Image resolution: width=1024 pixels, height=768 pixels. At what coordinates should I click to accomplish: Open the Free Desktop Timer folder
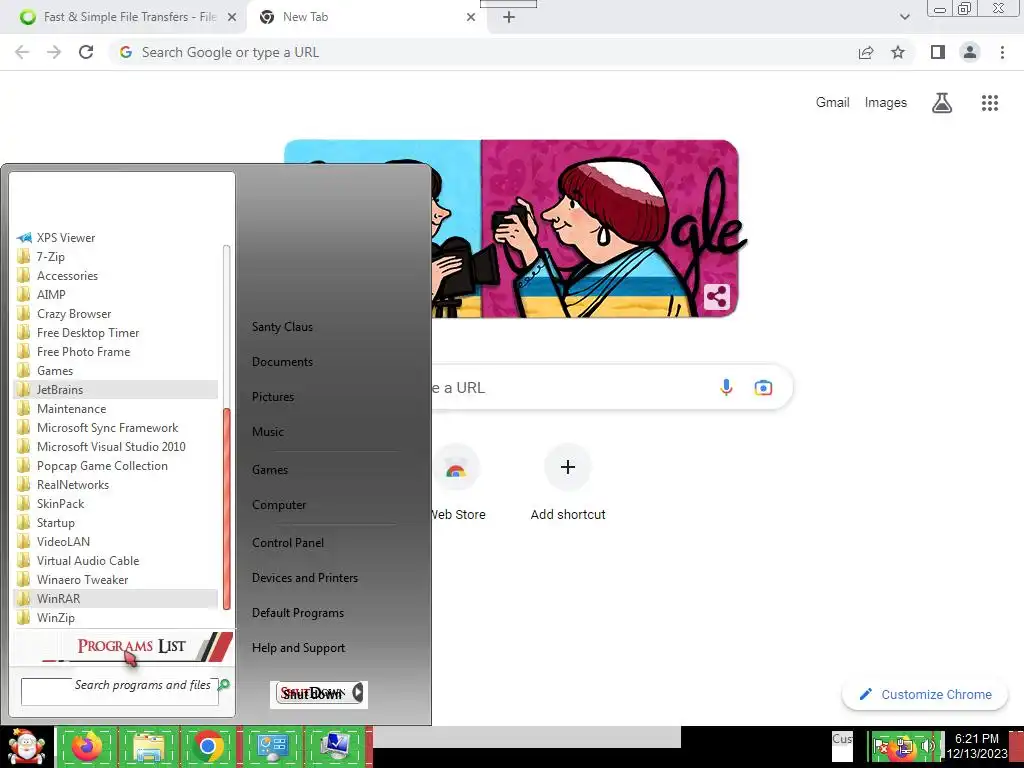coord(116,332)
